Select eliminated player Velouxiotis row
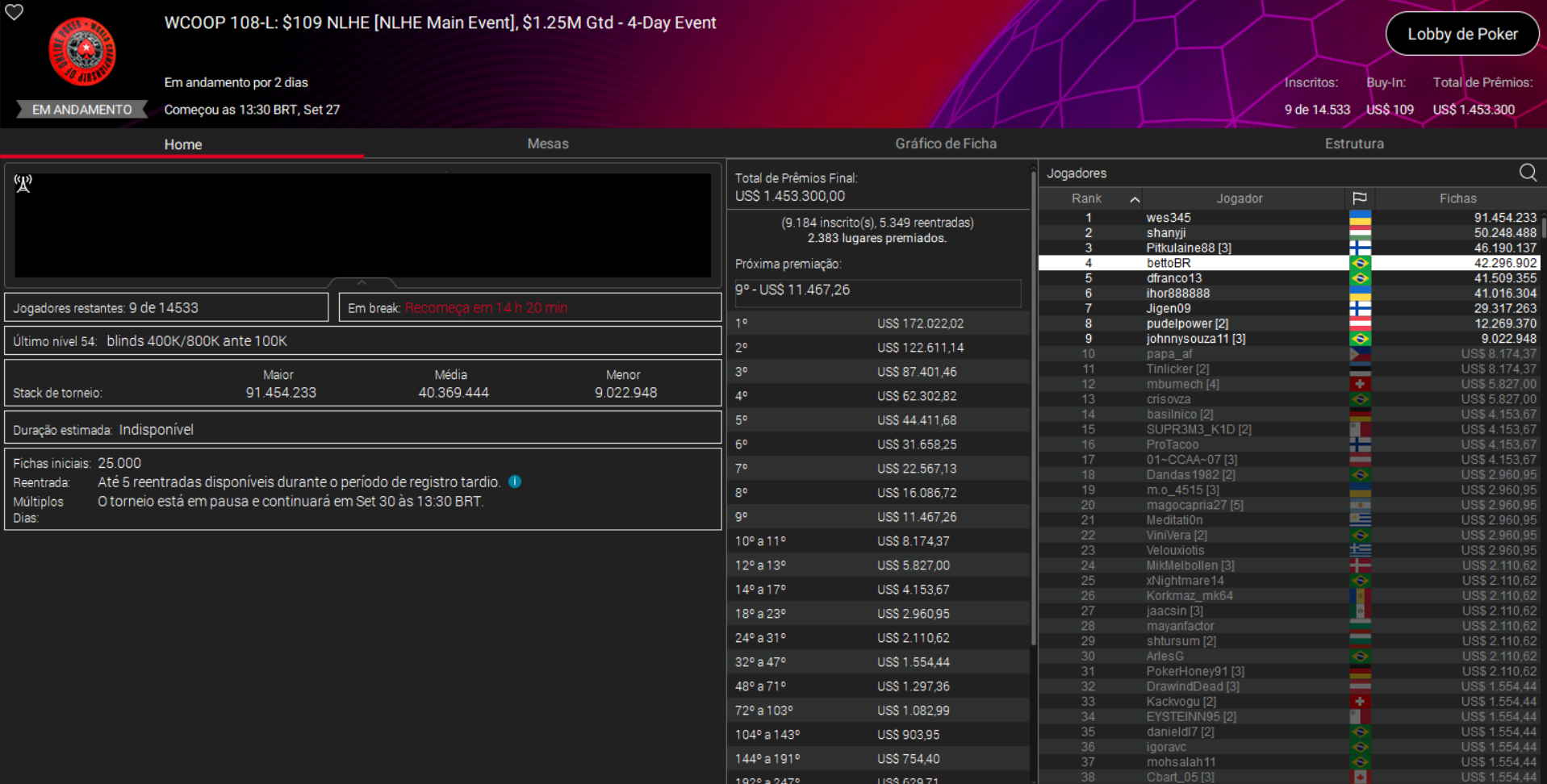The image size is (1547, 784). pos(1290,550)
